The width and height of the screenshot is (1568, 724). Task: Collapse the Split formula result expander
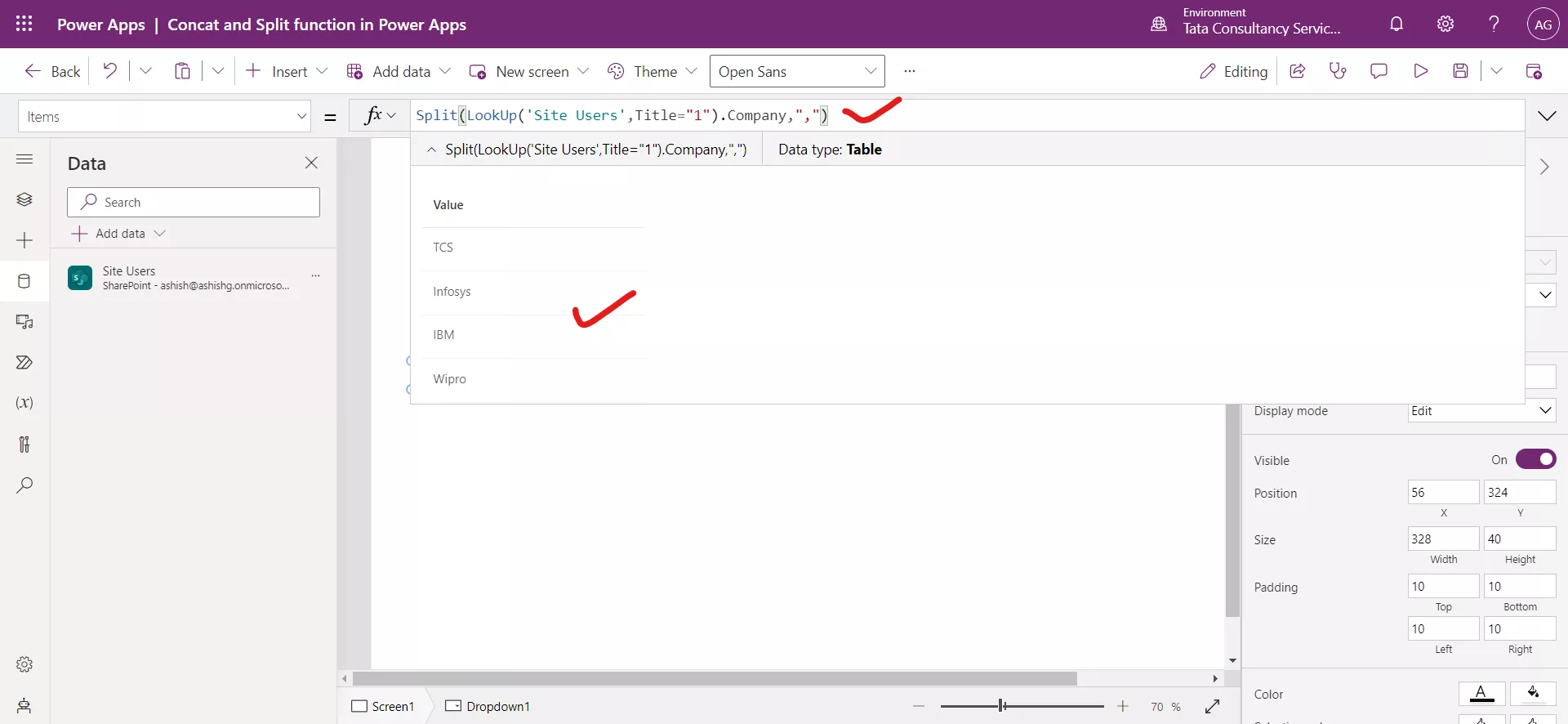click(x=431, y=150)
